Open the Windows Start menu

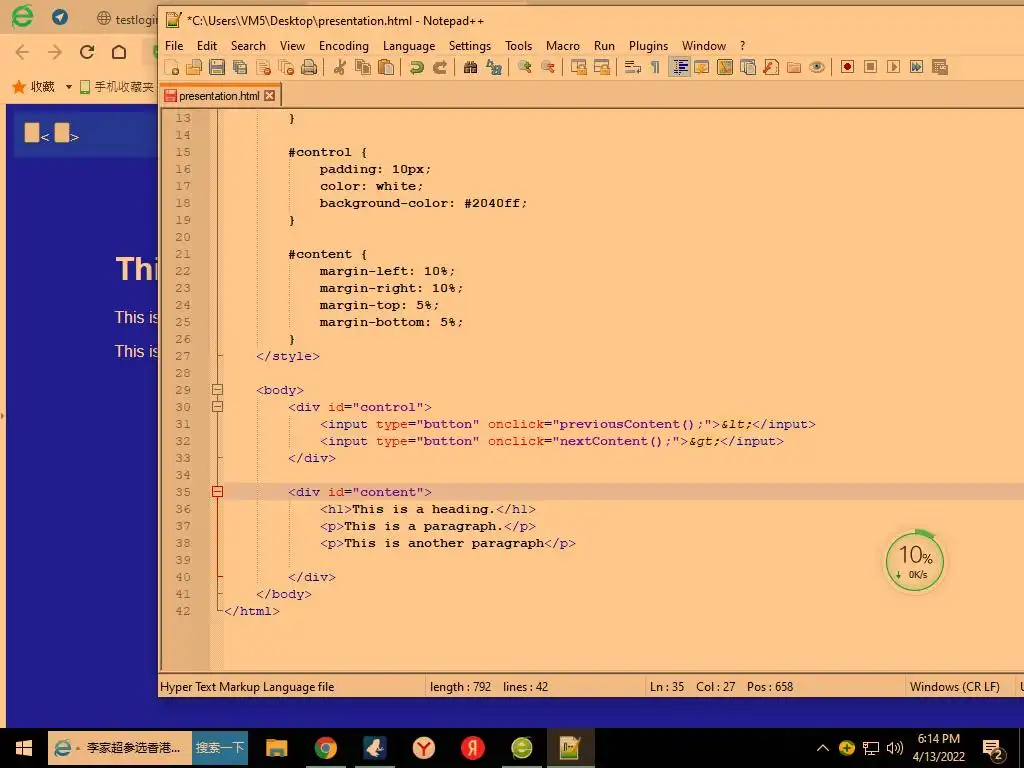pyautogui.click(x=24, y=748)
